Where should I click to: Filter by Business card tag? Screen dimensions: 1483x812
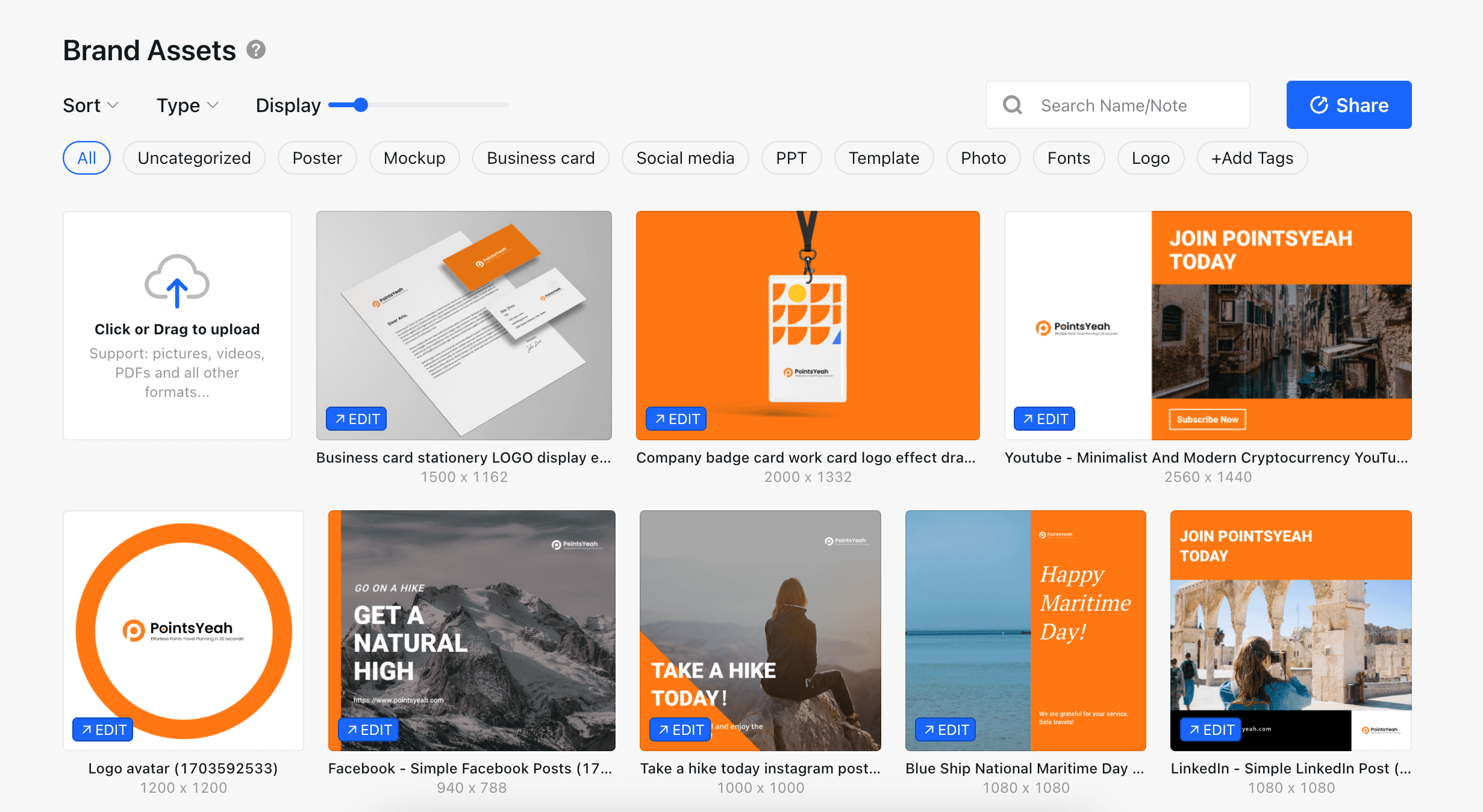tap(541, 158)
